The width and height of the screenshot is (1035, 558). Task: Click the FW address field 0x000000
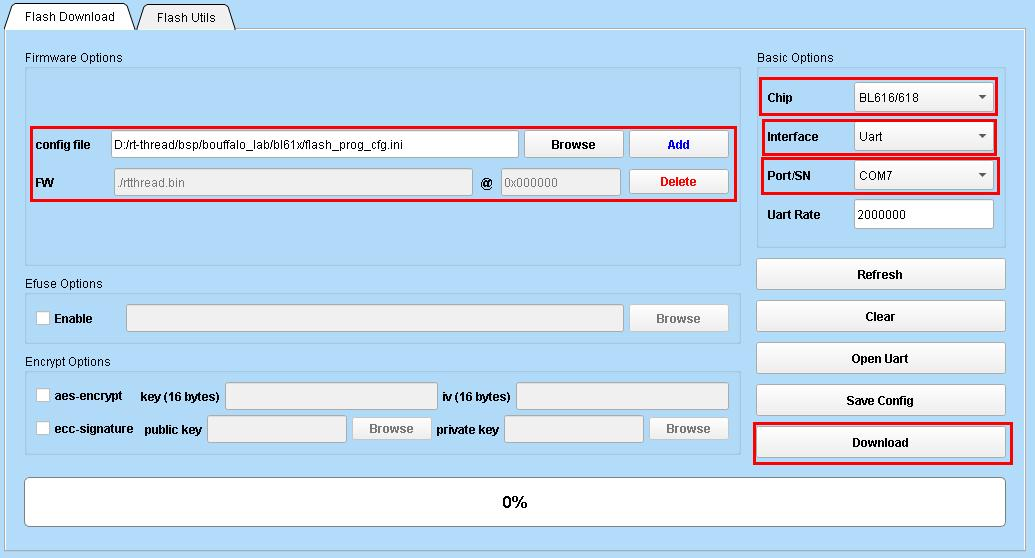tap(560, 182)
